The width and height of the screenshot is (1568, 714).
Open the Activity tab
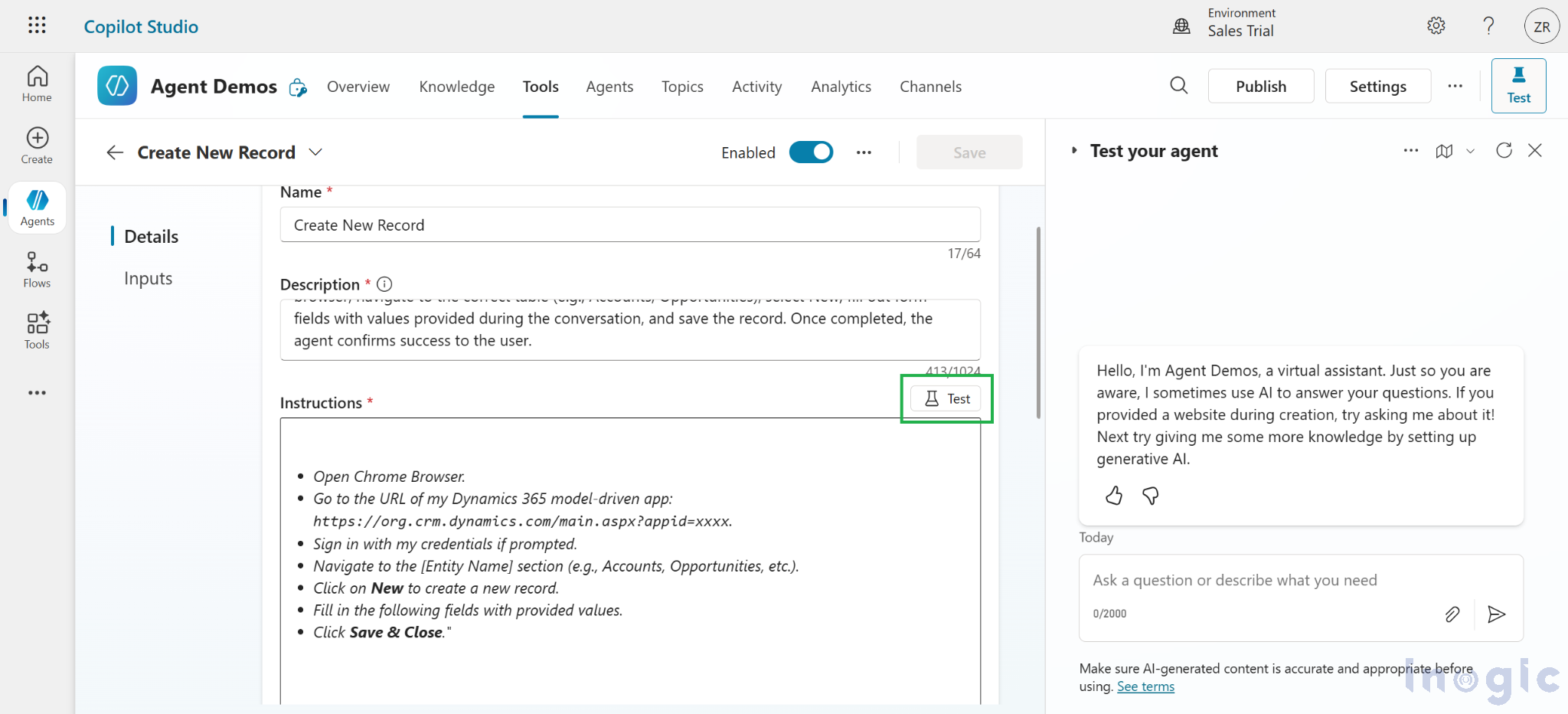coord(757,87)
